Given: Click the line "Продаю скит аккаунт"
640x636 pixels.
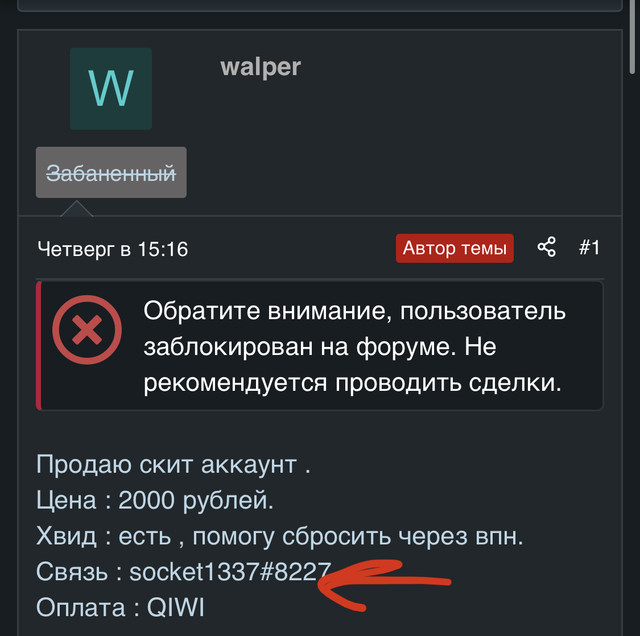Looking at the screenshot, I should [173, 465].
